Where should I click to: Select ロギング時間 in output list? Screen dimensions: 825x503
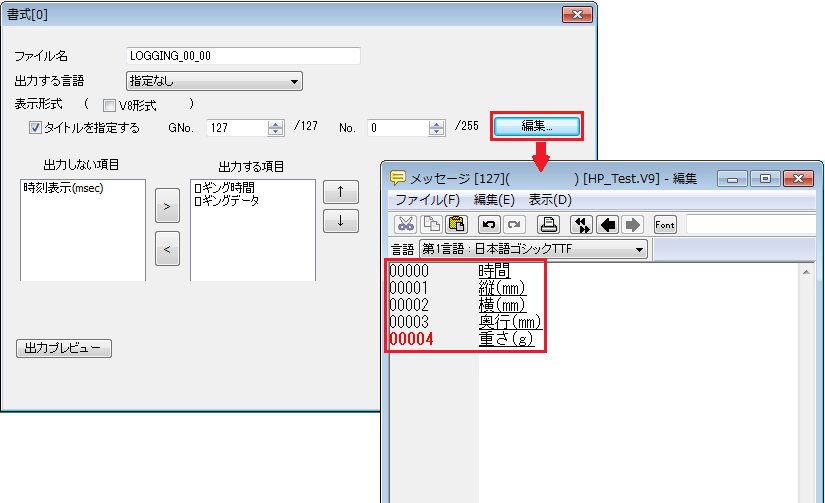click(224, 188)
